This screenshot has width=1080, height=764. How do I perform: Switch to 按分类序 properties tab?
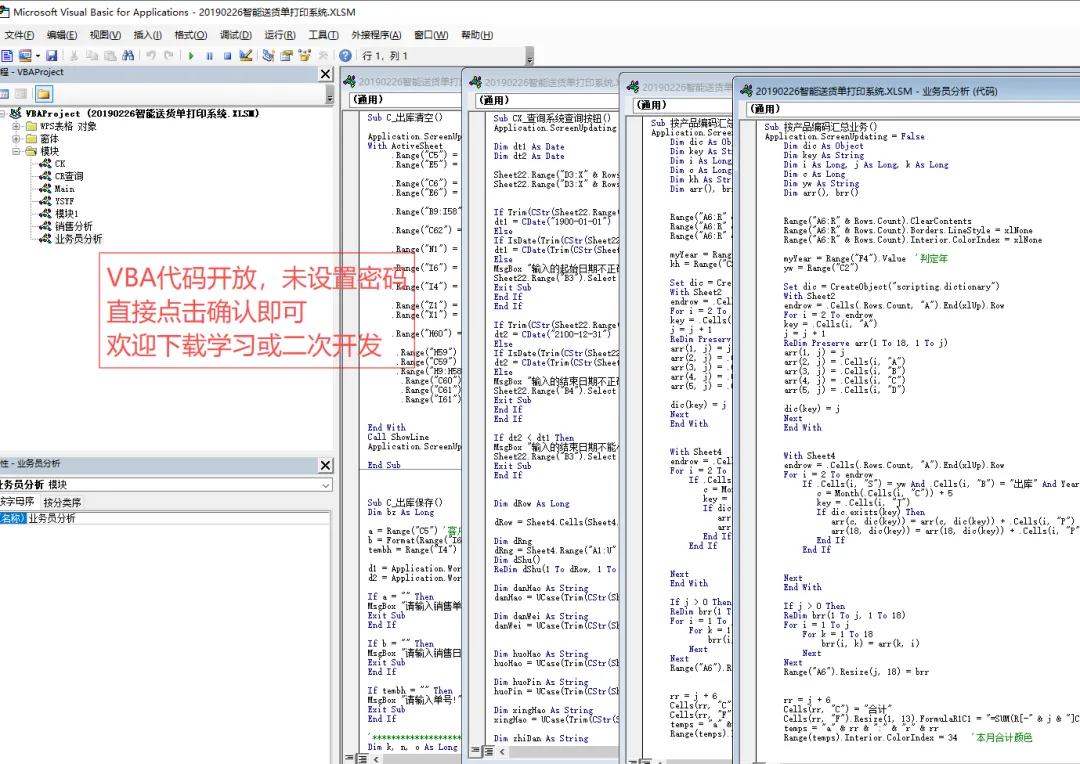62,502
